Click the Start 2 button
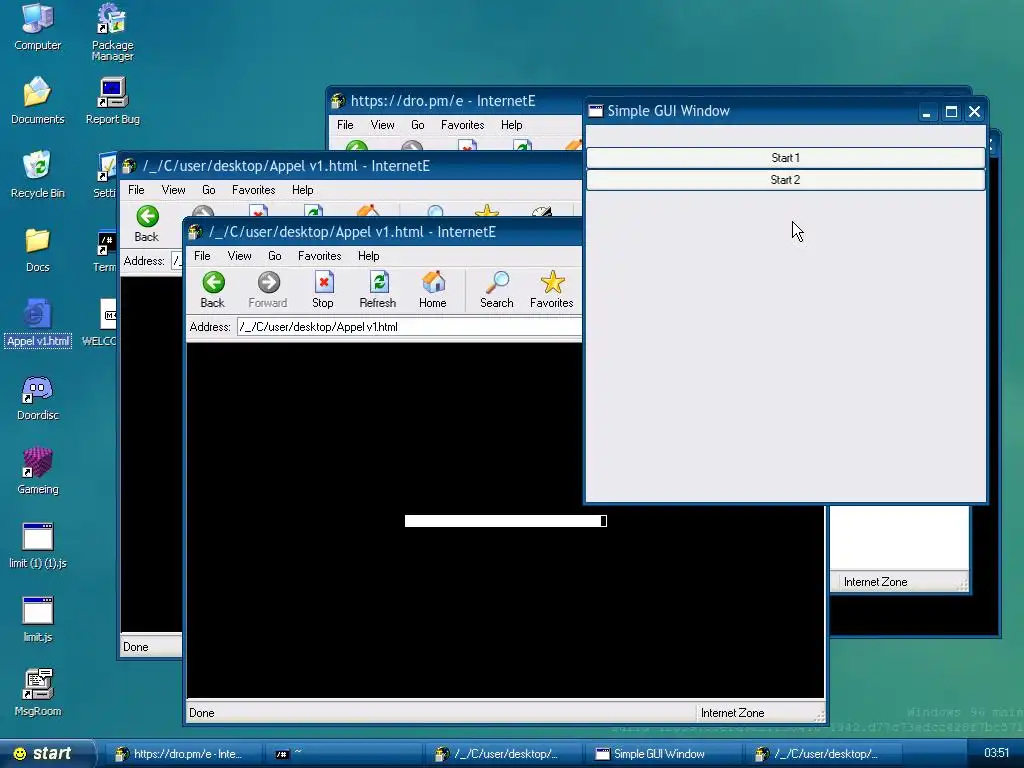The height and width of the screenshot is (768, 1024). coord(785,180)
